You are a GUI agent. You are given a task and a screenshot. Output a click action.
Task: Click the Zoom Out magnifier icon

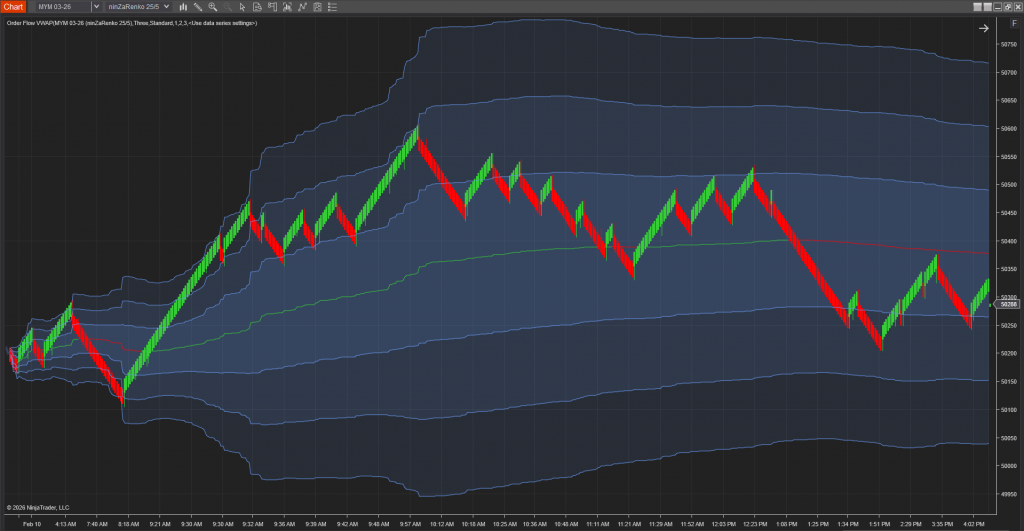[x=227, y=7]
